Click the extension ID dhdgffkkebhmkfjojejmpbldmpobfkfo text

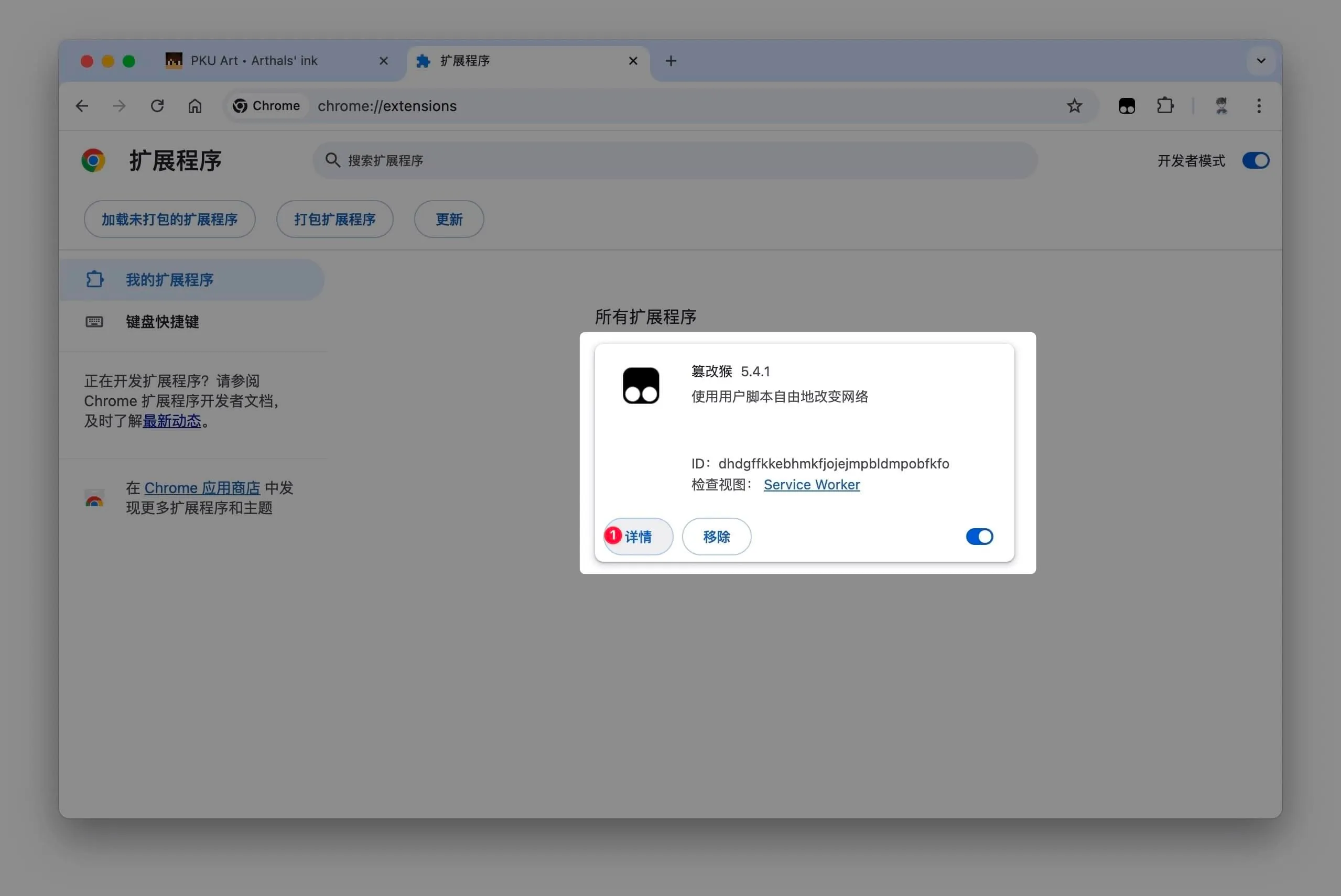pyautogui.click(x=834, y=463)
